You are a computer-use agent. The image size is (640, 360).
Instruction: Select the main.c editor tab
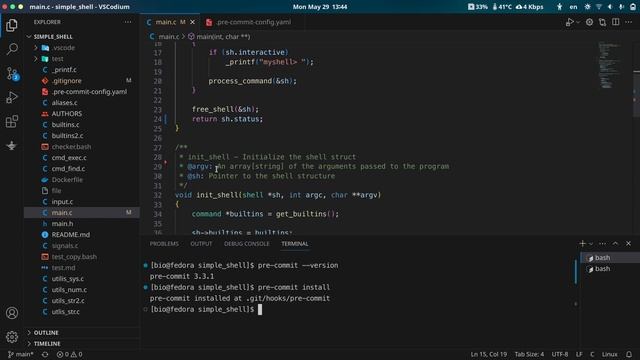click(166, 22)
